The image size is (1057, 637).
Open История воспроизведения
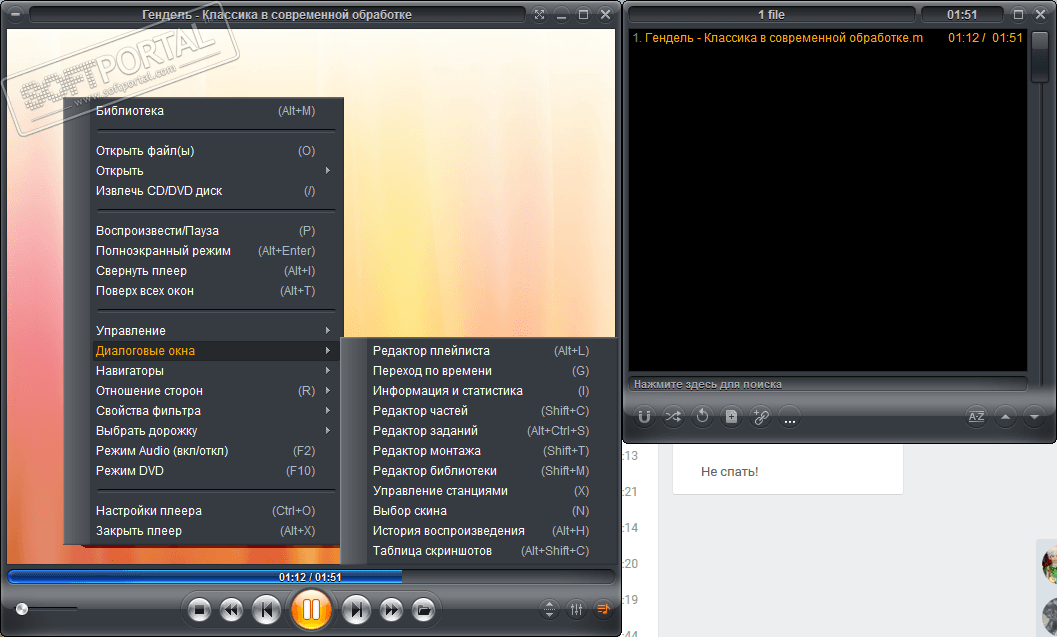[481, 531]
